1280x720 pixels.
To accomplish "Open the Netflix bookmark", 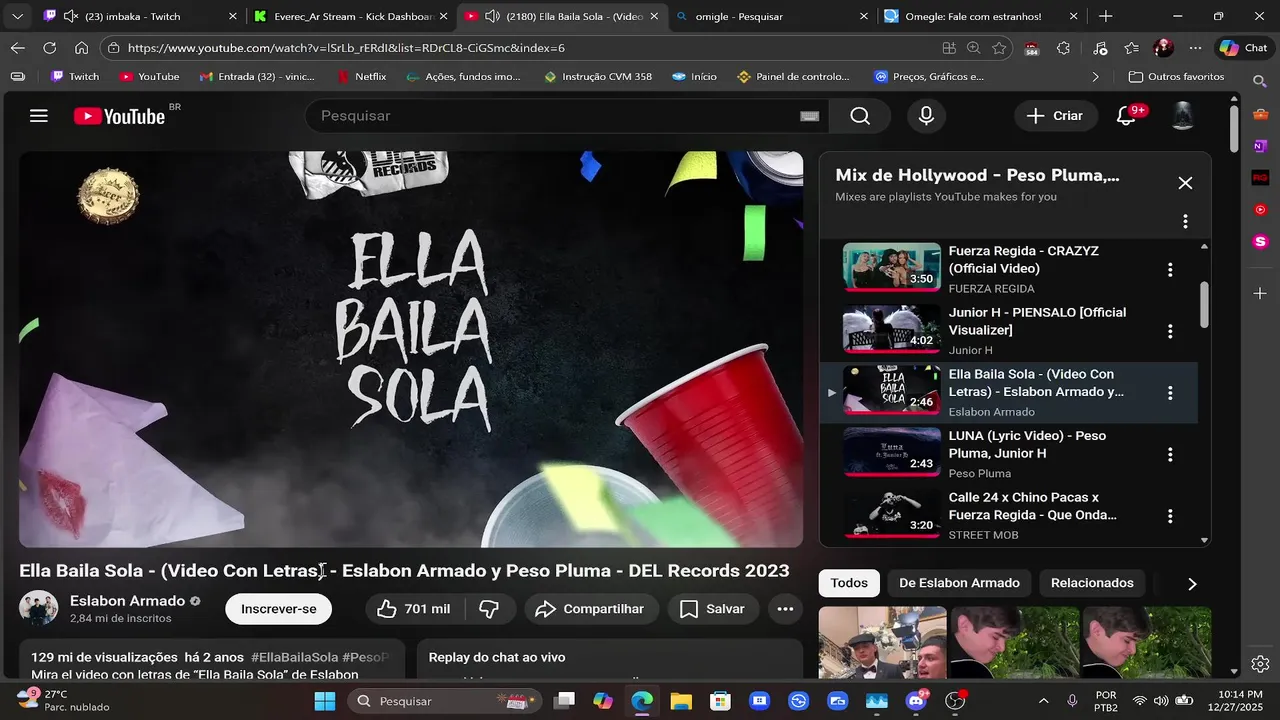I will click(361, 77).
